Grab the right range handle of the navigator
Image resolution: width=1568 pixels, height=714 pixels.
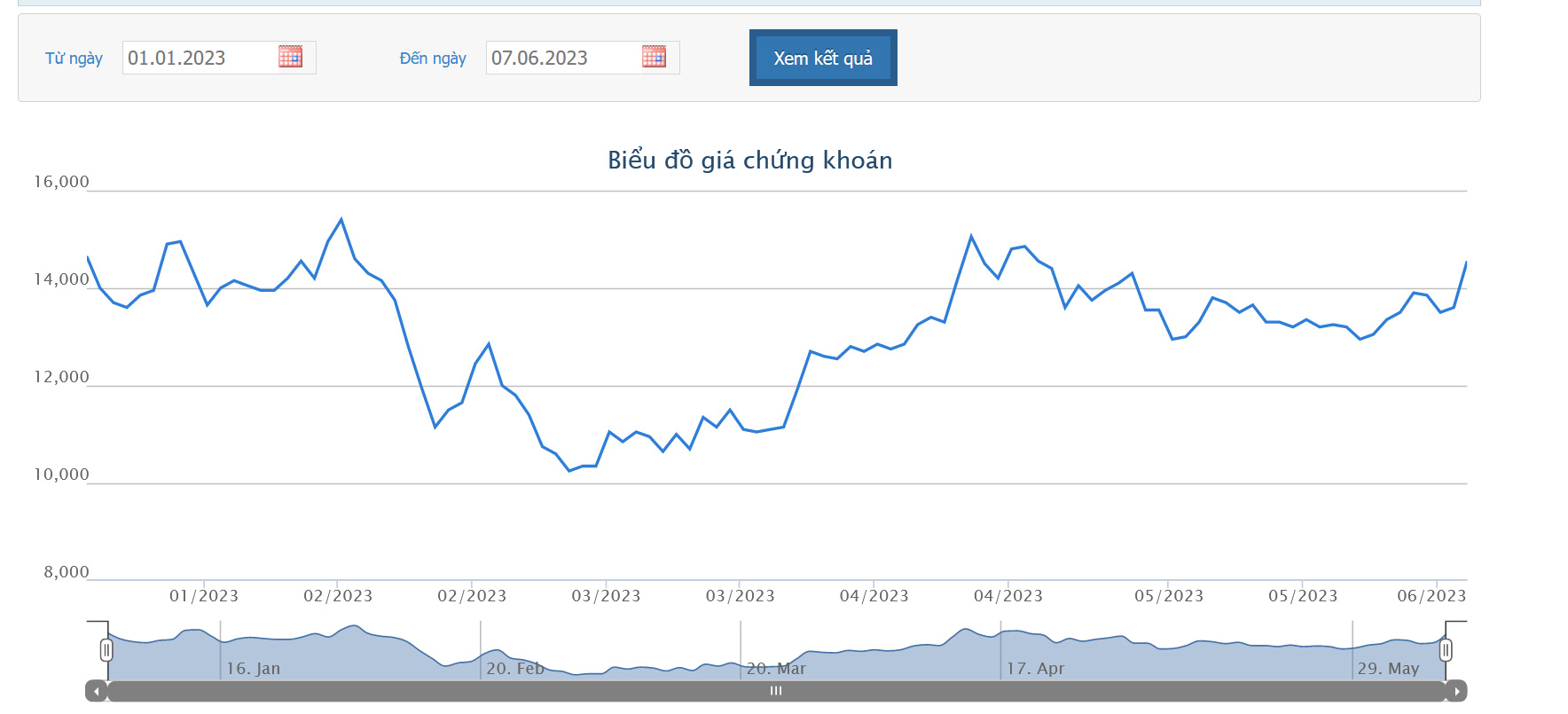pos(1446,650)
